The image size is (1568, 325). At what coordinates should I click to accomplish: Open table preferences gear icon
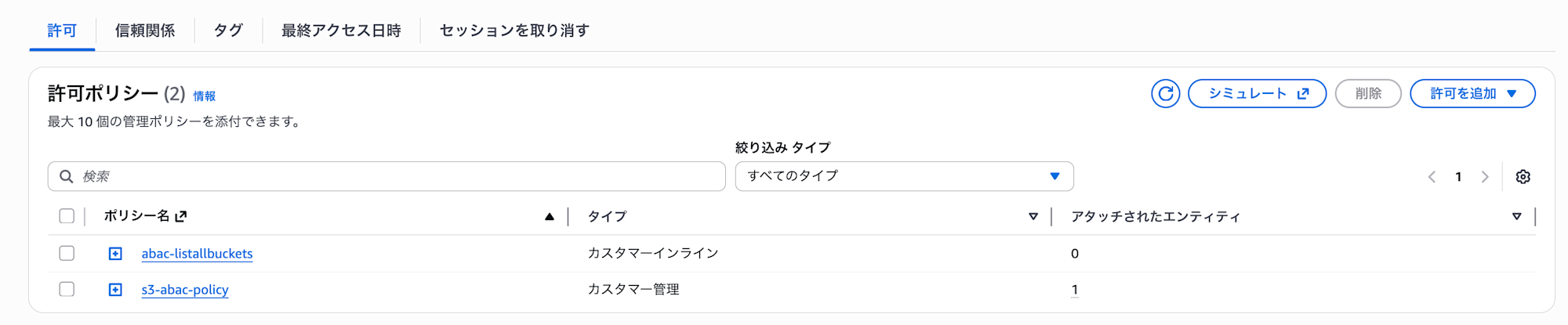(1523, 177)
